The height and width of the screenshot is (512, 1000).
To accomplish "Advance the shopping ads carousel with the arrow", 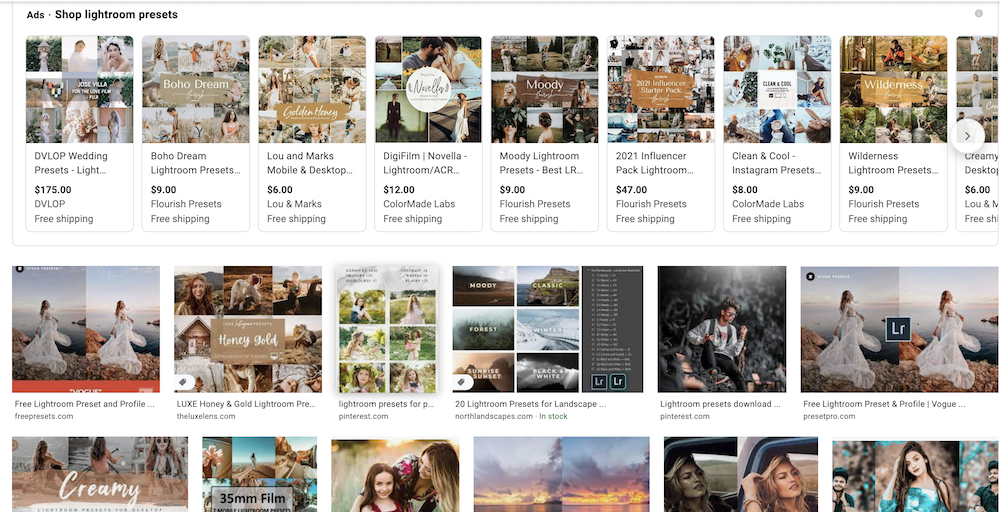I will point(967,136).
